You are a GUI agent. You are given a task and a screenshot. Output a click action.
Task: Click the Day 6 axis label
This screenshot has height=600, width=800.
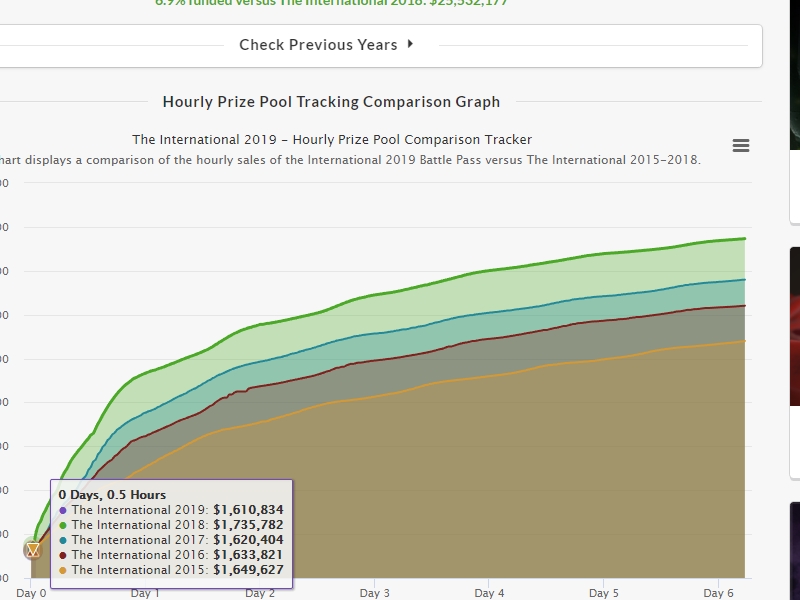point(718,593)
